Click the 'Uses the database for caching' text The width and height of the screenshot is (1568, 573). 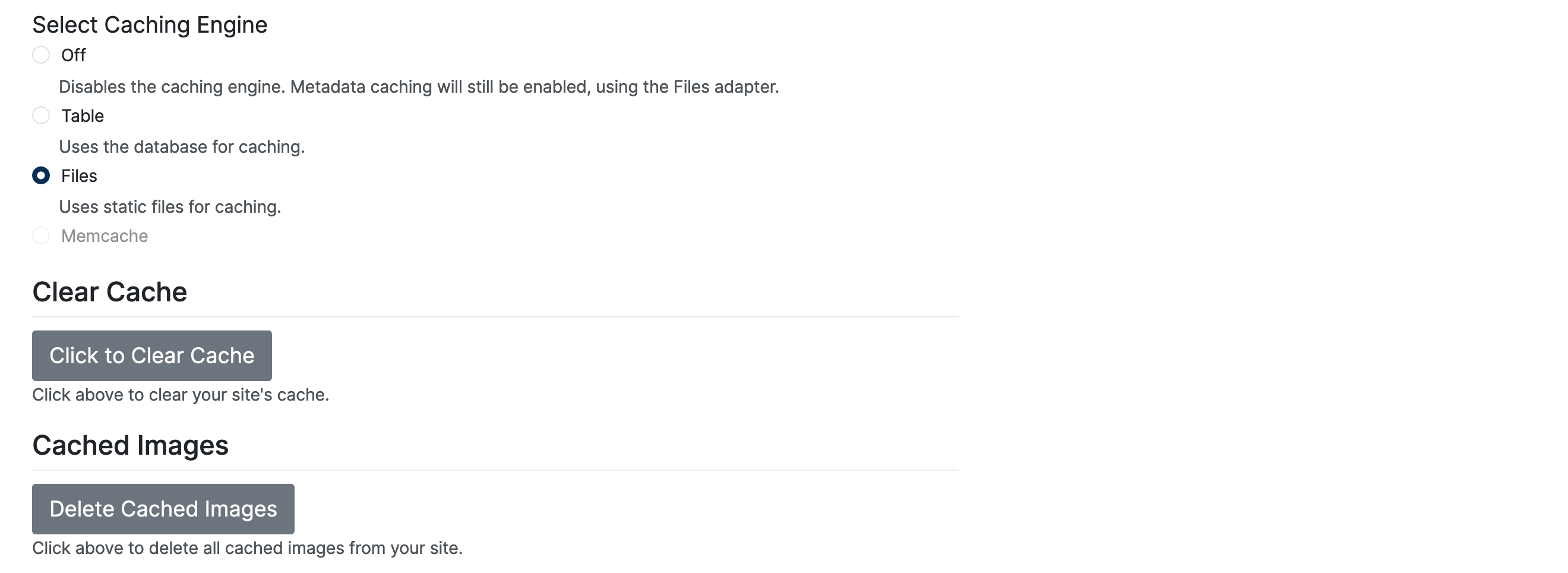point(181,147)
